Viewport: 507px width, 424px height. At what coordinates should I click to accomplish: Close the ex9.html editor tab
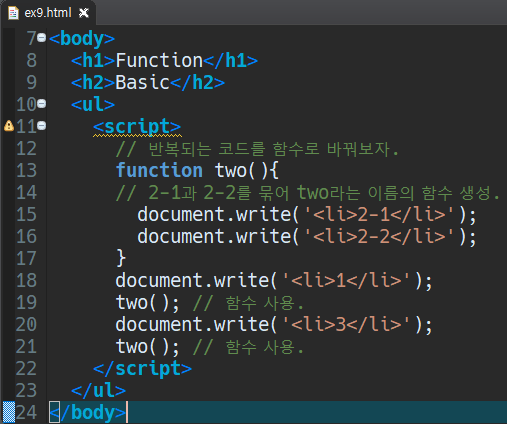[84, 13]
